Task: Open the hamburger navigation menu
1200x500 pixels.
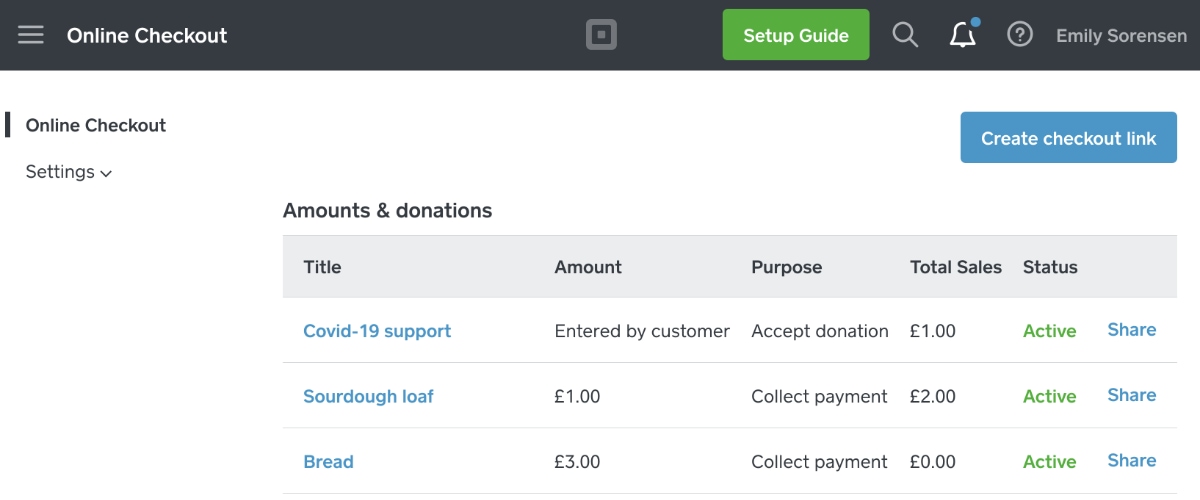Action: tap(31, 35)
